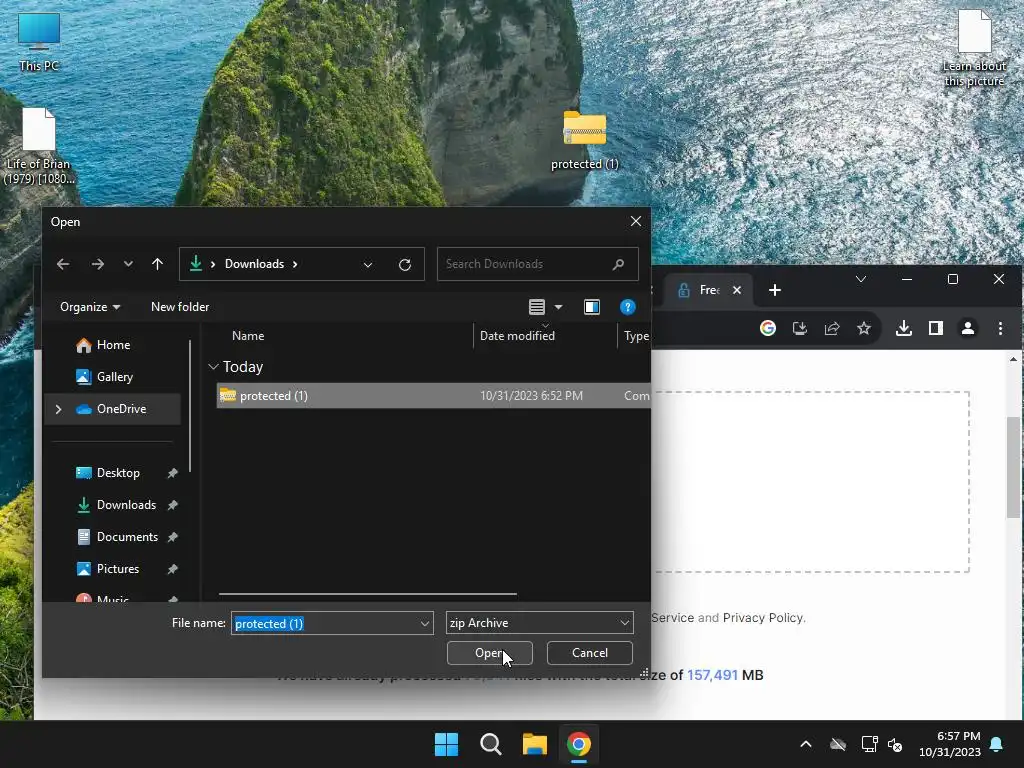Collapse the Today group

tap(213, 367)
